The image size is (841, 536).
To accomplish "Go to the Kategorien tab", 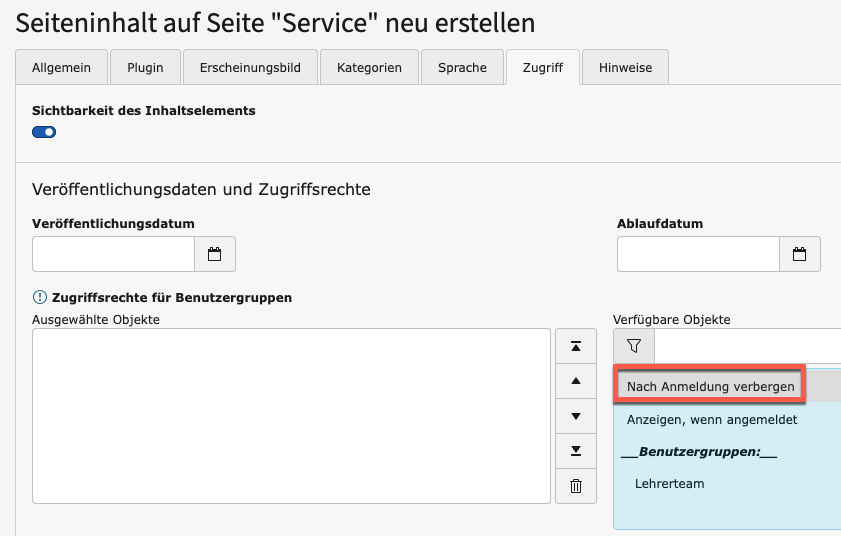I will pyautogui.click(x=369, y=68).
